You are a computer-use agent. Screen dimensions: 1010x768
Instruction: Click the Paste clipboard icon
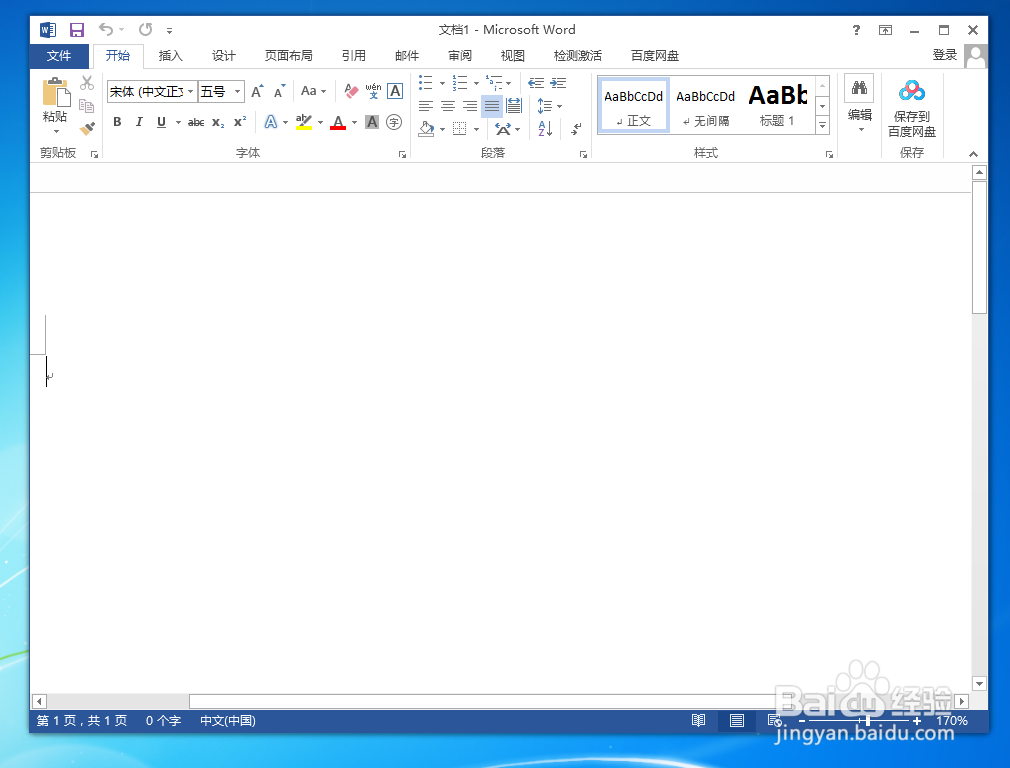click(x=55, y=93)
